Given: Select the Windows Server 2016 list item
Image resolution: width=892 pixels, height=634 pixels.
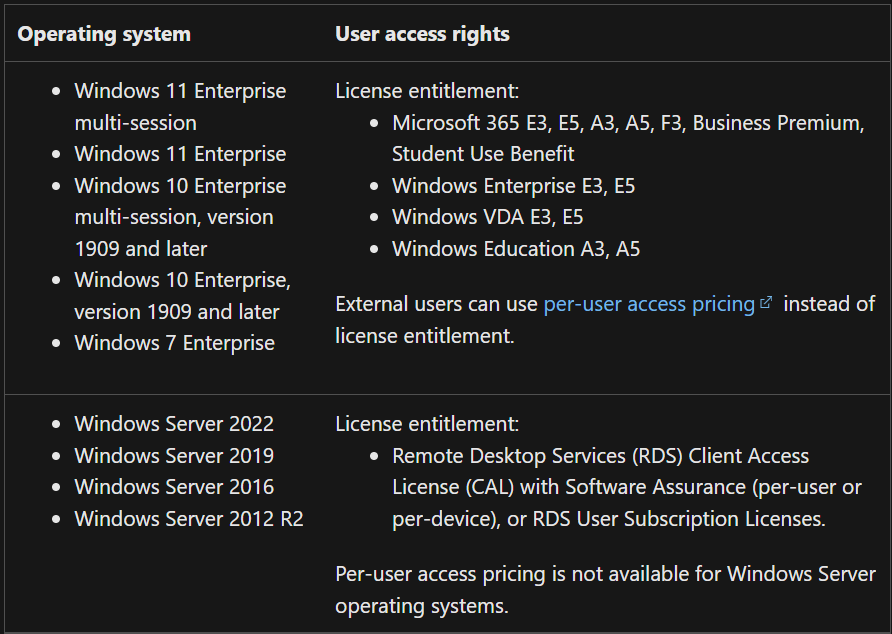Looking at the screenshot, I should click(174, 487).
